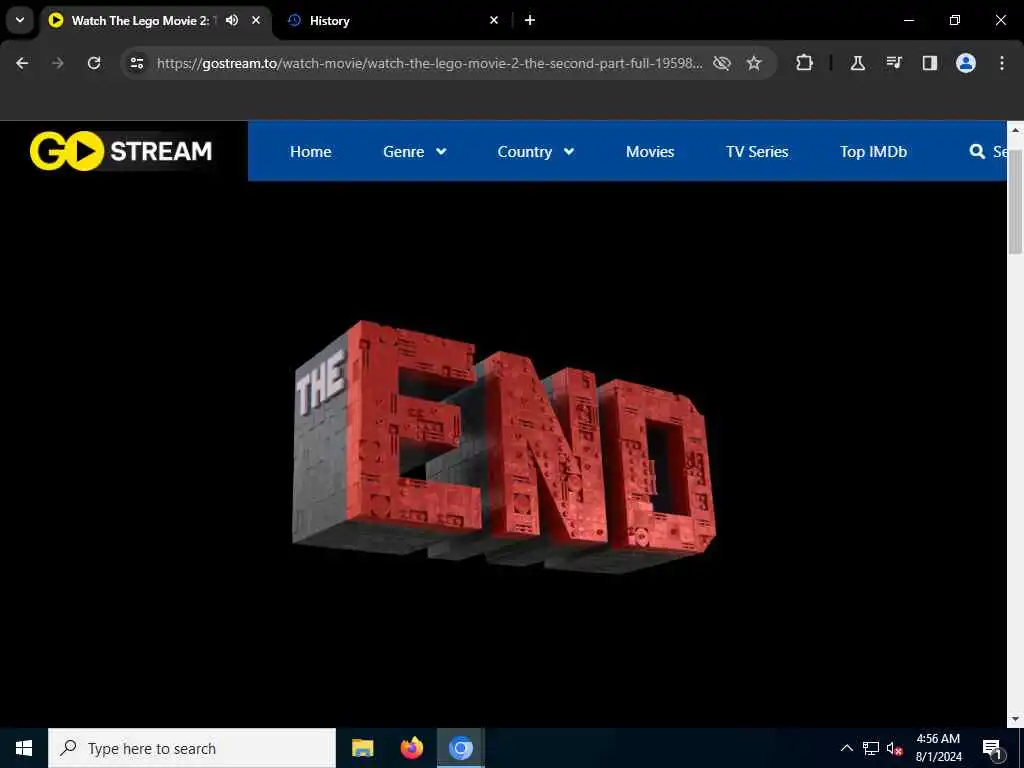Go back to the previous page
Image resolution: width=1024 pixels, height=768 pixels.
point(22,63)
